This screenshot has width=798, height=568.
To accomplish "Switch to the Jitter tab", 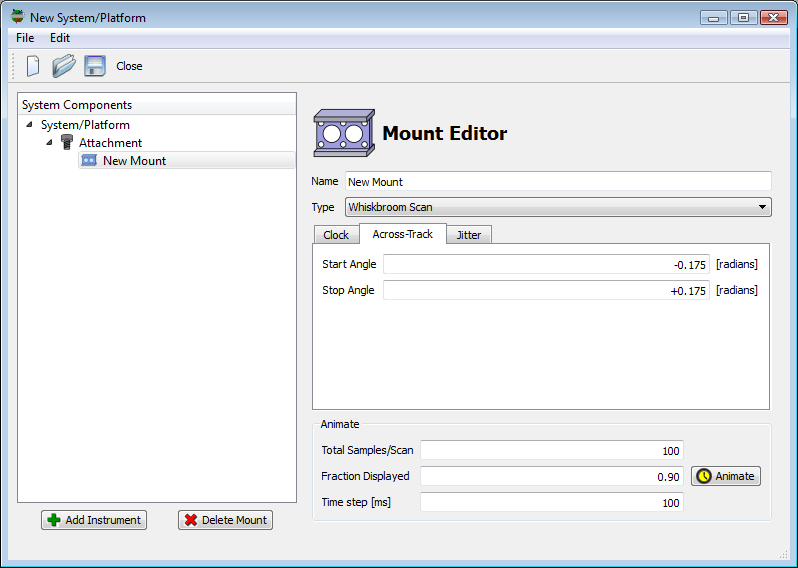I will pyautogui.click(x=468, y=235).
